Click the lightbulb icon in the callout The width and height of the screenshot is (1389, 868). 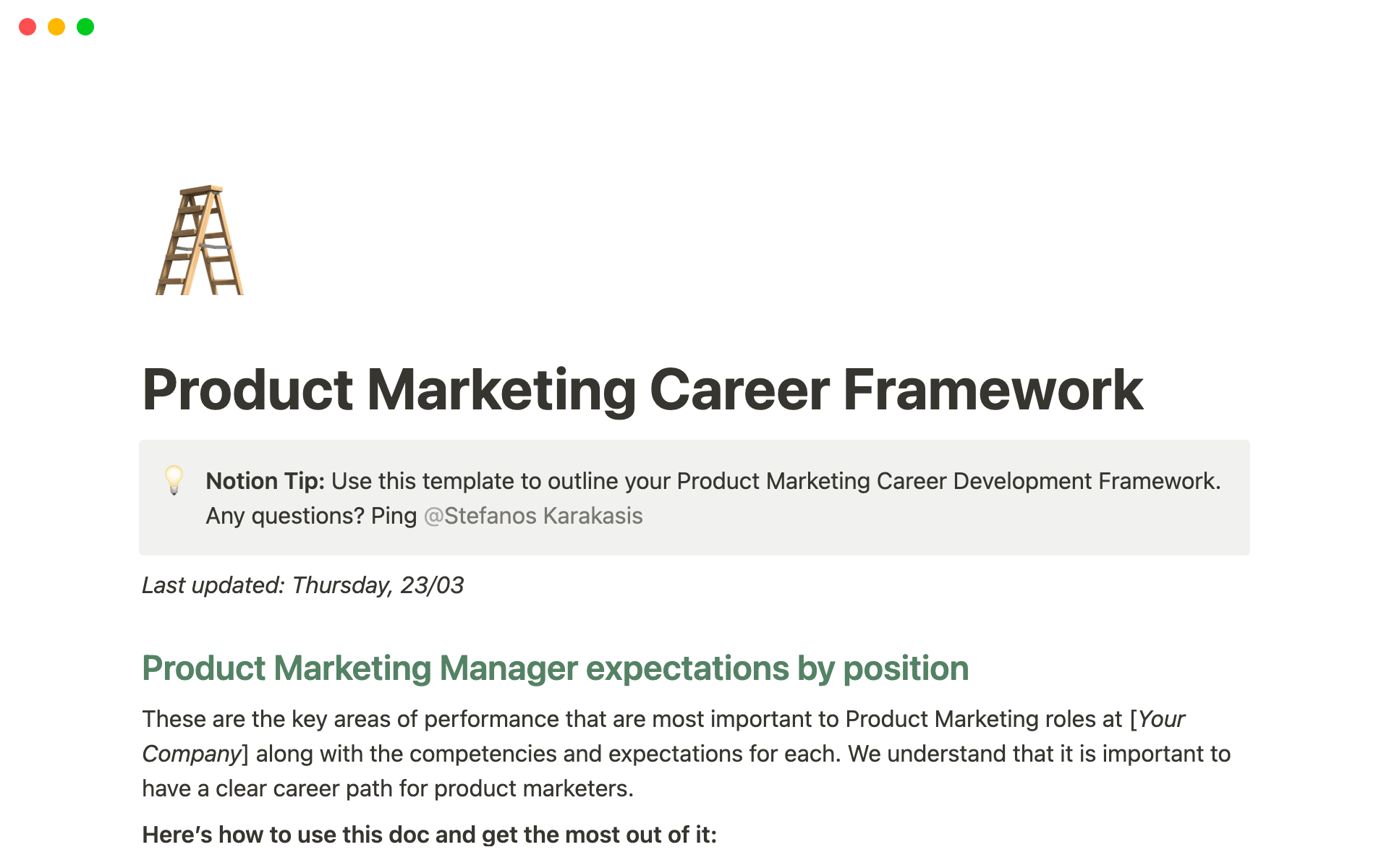click(x=174, y=481)
